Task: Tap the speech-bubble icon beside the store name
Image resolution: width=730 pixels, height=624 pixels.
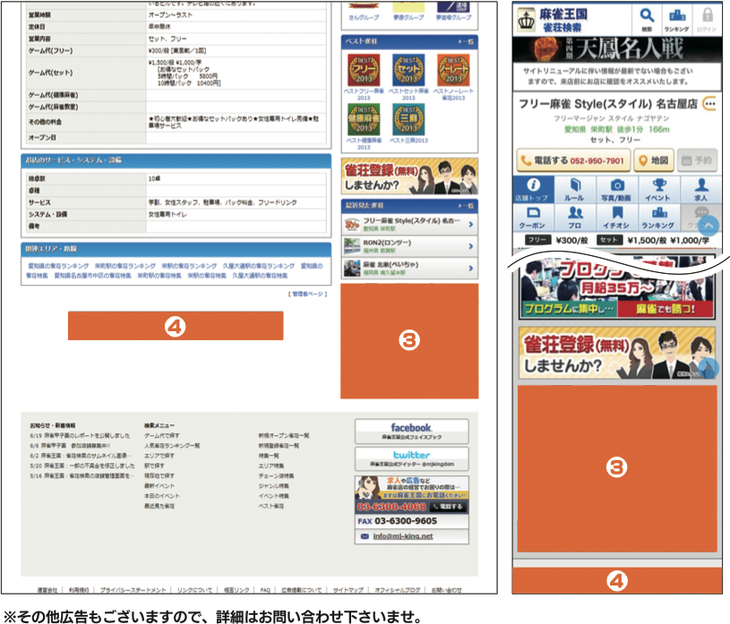Action: point(710,103)
